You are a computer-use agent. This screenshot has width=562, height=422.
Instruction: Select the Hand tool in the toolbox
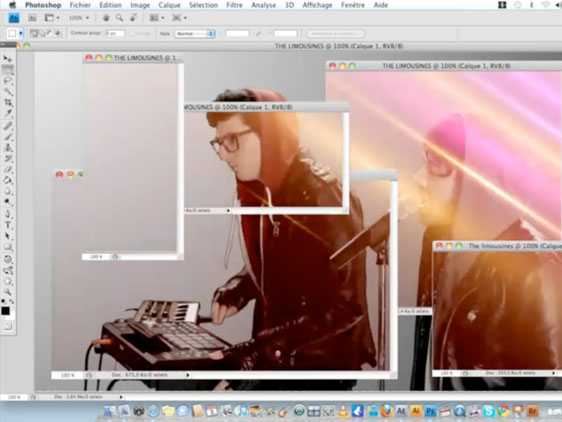tap(7, 281)
